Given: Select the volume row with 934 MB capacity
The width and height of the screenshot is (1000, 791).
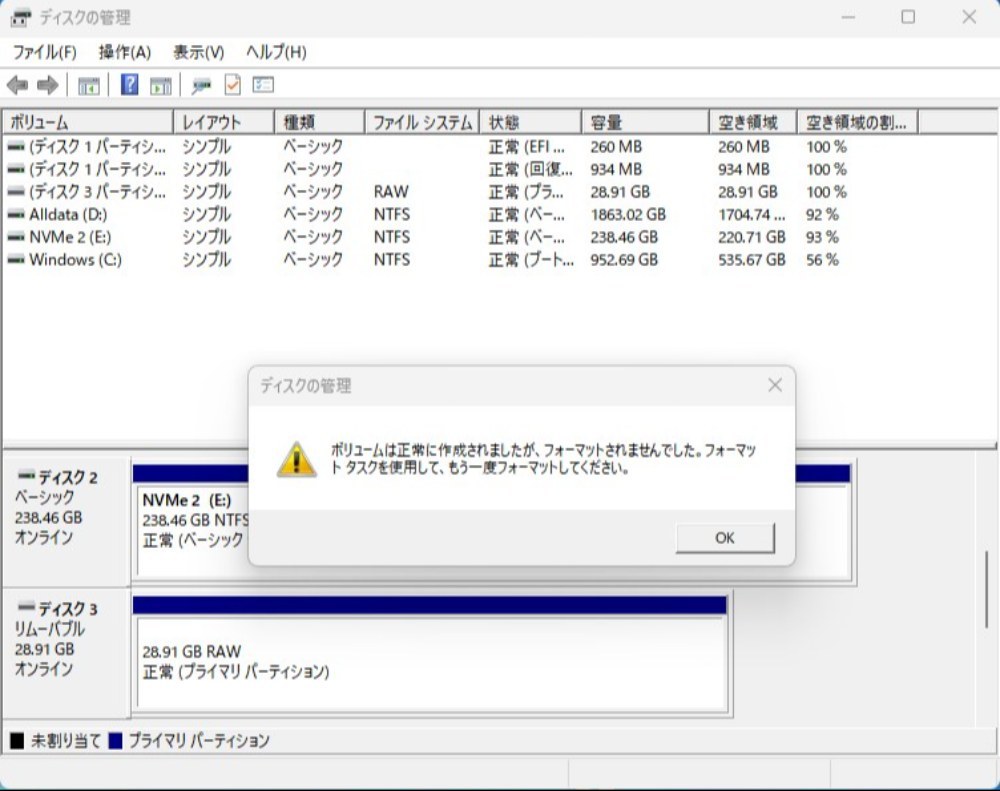Looking at the screenshot, I should (x=460, y=169).
